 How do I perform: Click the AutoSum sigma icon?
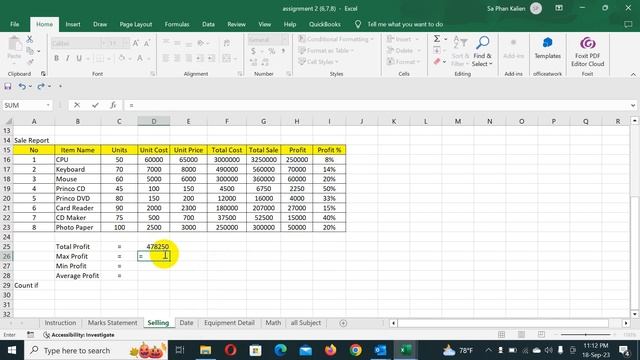[437, 39]
